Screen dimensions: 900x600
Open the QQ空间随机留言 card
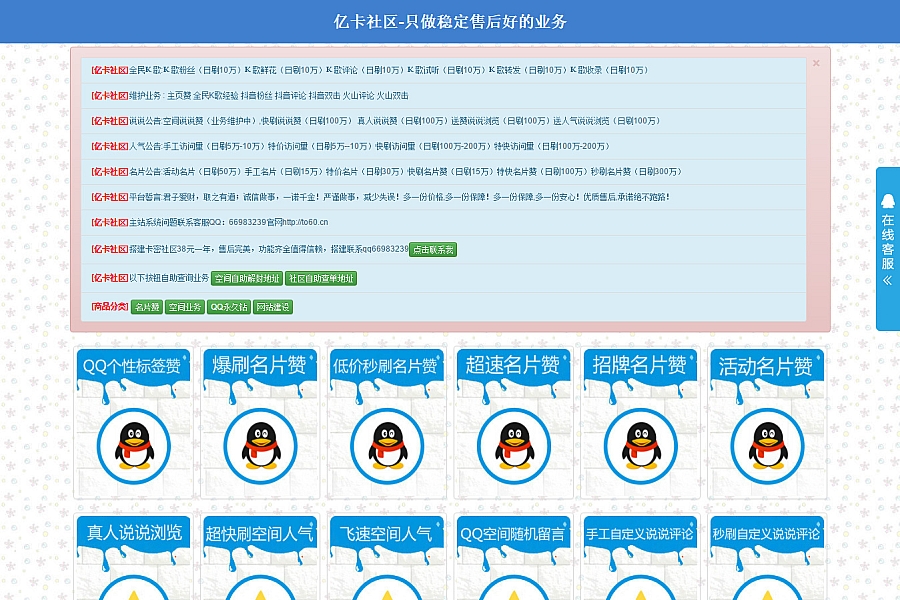click(x=514, y=557)
